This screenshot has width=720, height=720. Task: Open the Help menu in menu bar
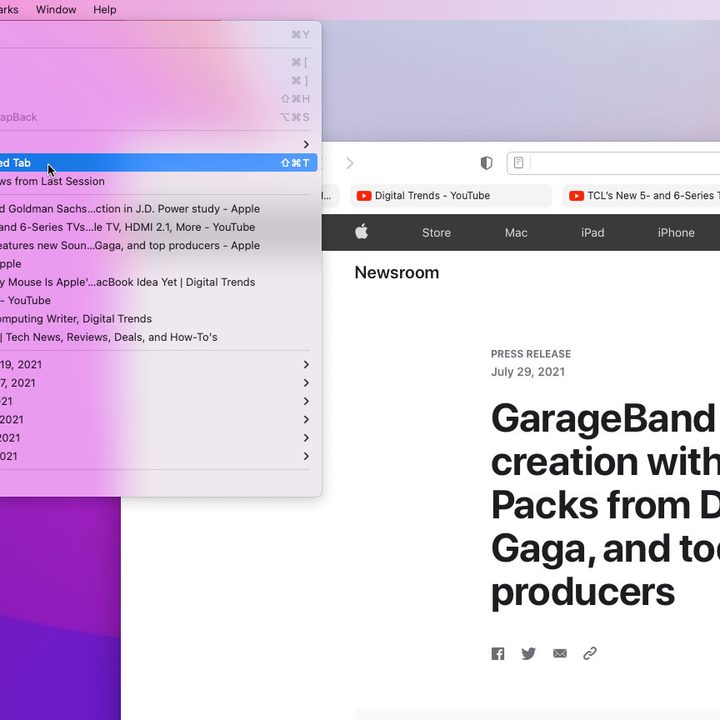tap(105, 10)
